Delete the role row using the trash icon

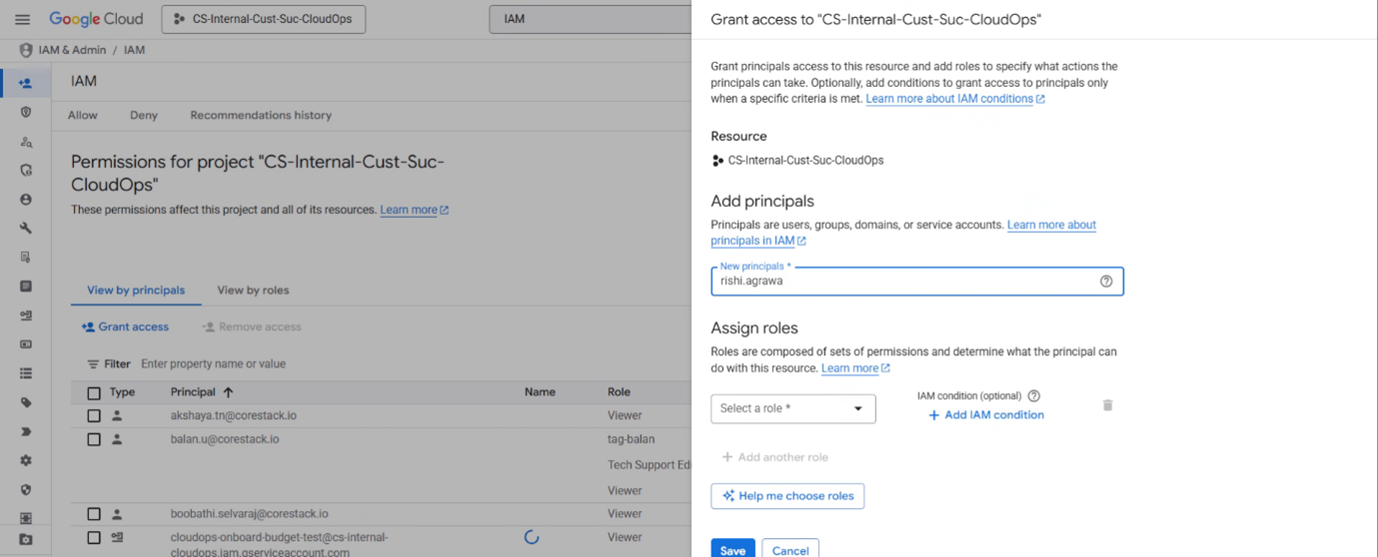tap(1107, 405)
